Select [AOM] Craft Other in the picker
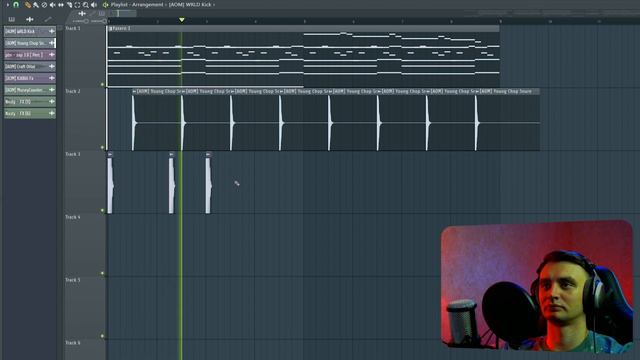The image size is (640, 360). pyautogui.click(x=30, y=66)
